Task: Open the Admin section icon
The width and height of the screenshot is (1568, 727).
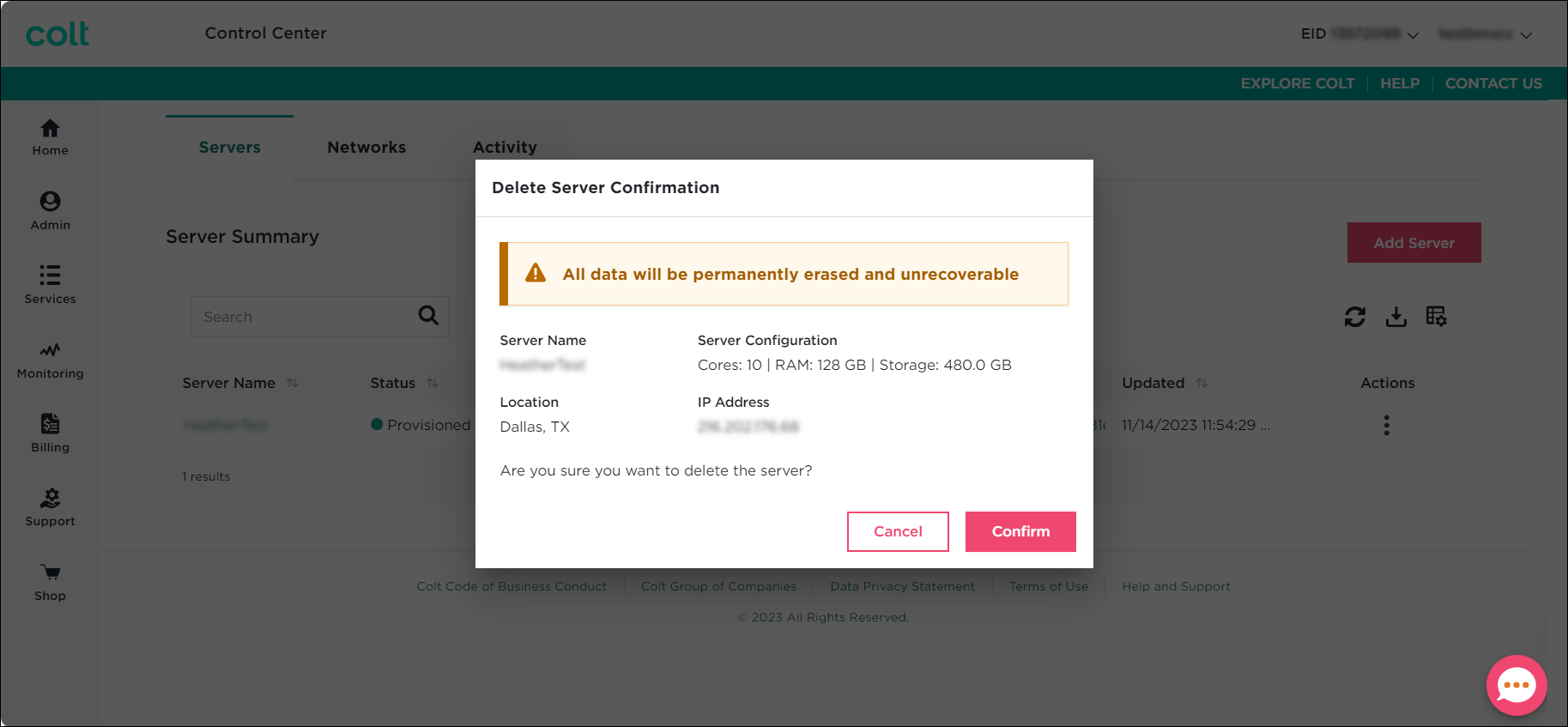Action: click(50, 202)
